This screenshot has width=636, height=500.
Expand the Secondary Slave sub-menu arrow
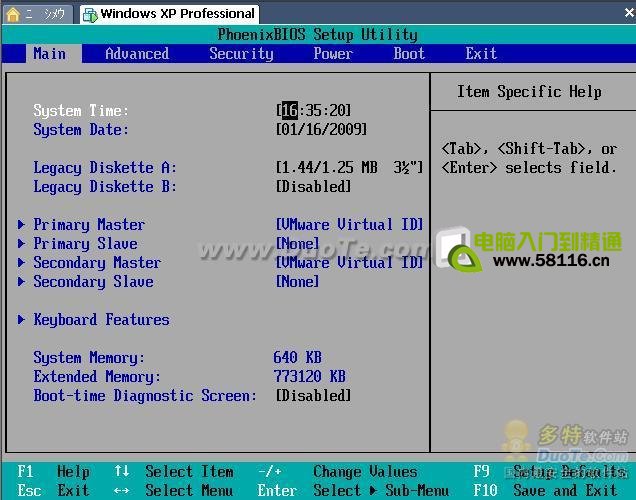pyautogui.click(x=22, y=282)
